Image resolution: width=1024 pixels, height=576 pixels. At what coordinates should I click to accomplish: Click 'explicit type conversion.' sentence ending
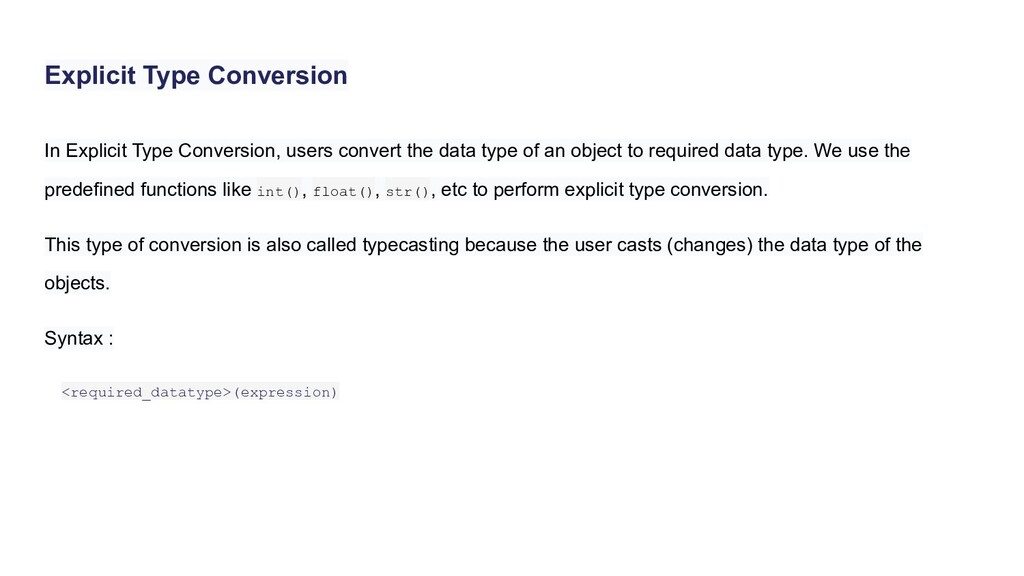pos(666,189)
